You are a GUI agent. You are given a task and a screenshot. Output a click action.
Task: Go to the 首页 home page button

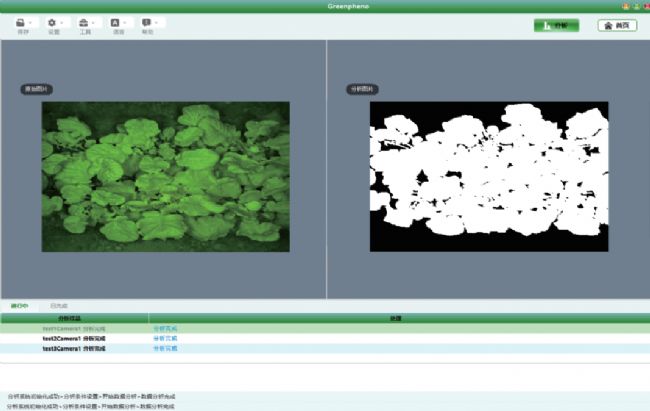(x=617, y=25)
